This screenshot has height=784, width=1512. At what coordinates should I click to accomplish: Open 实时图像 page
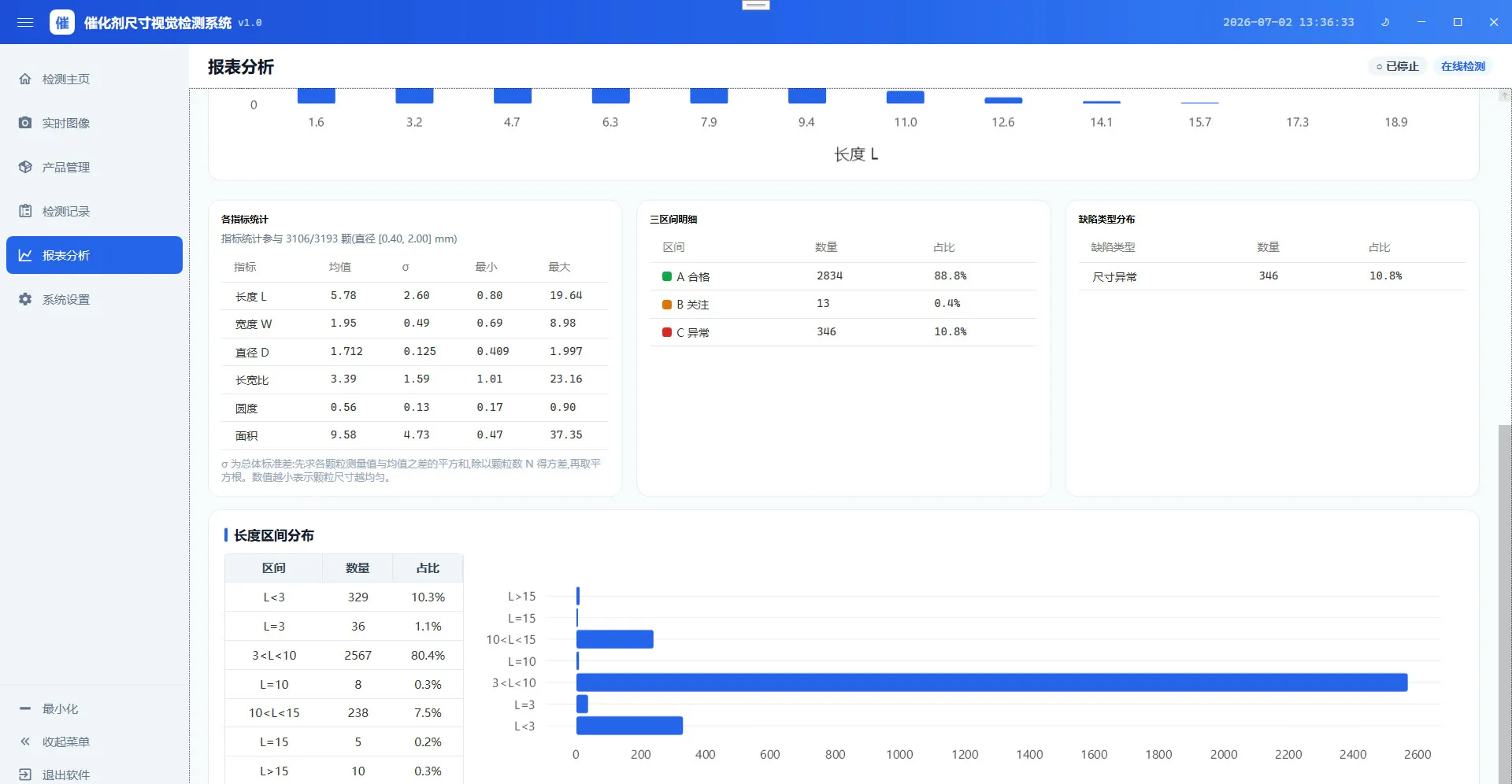point(94,123)
